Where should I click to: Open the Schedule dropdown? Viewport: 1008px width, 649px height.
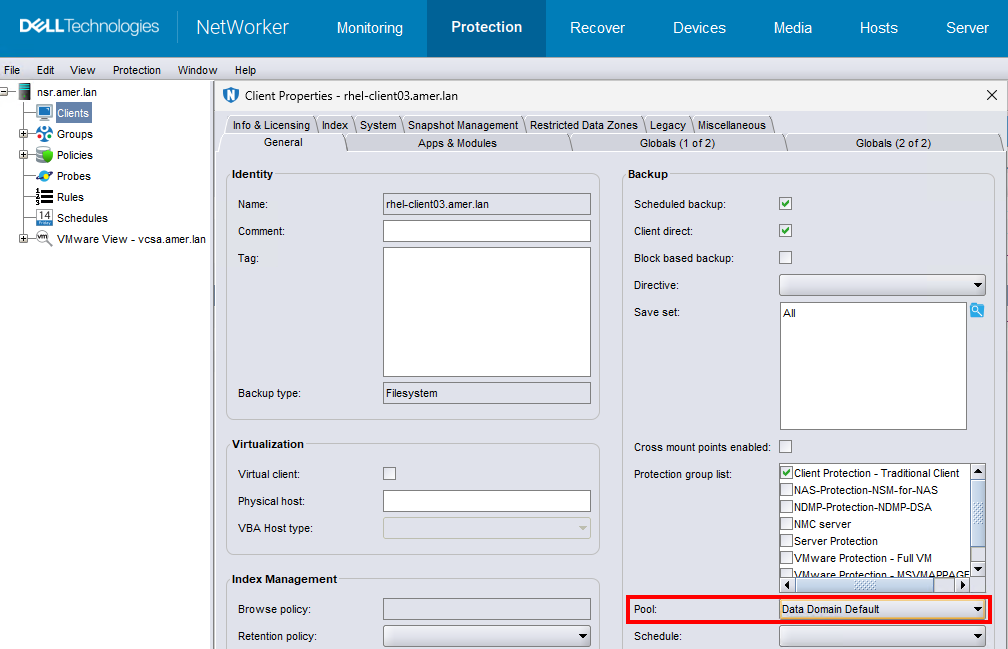(x=882, y=636)
